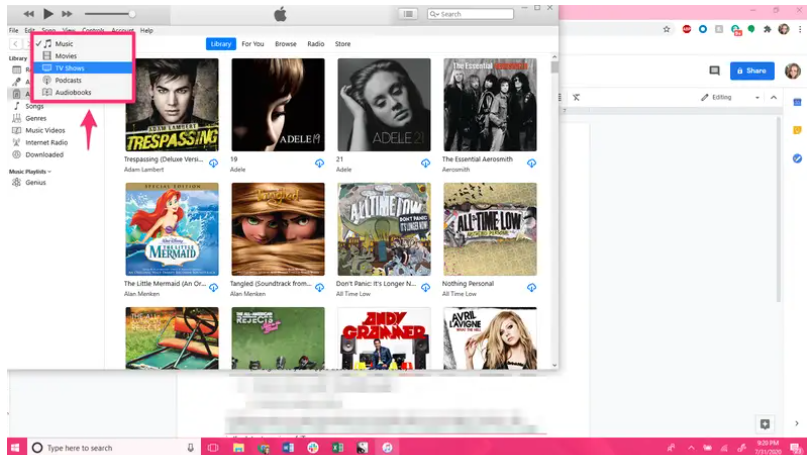Open the Windows Start menu
This screenshot has height=457, width=808.
tap(15, 447)
